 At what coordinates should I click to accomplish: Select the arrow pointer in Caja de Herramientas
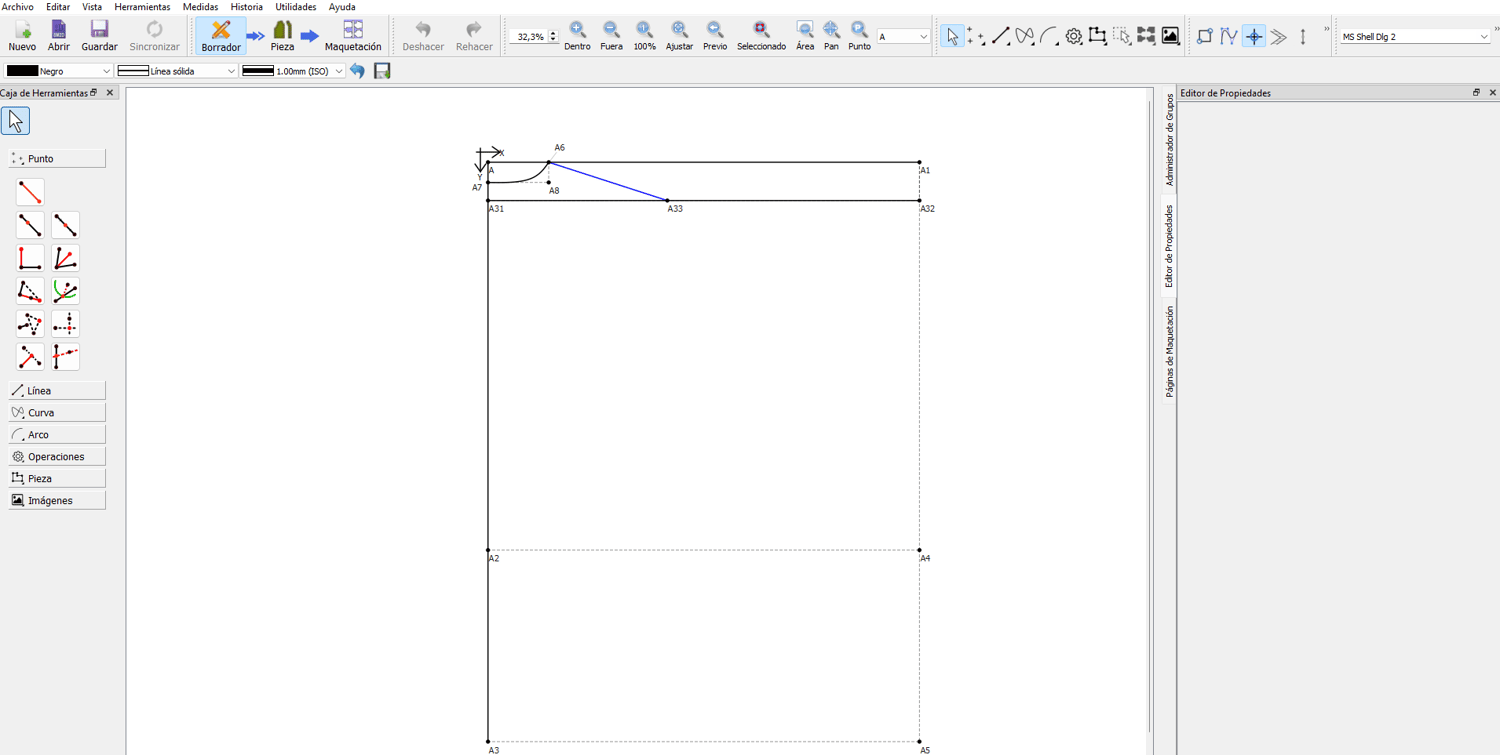coord(15,121)
